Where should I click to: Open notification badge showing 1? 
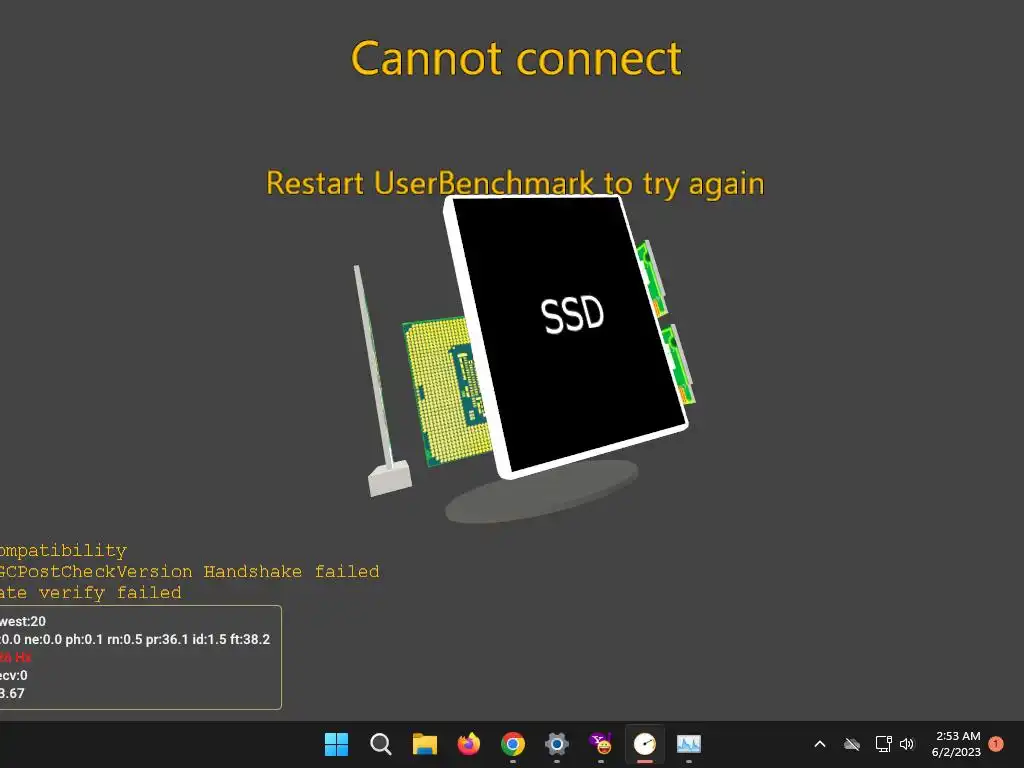click(x=996, y=744)
